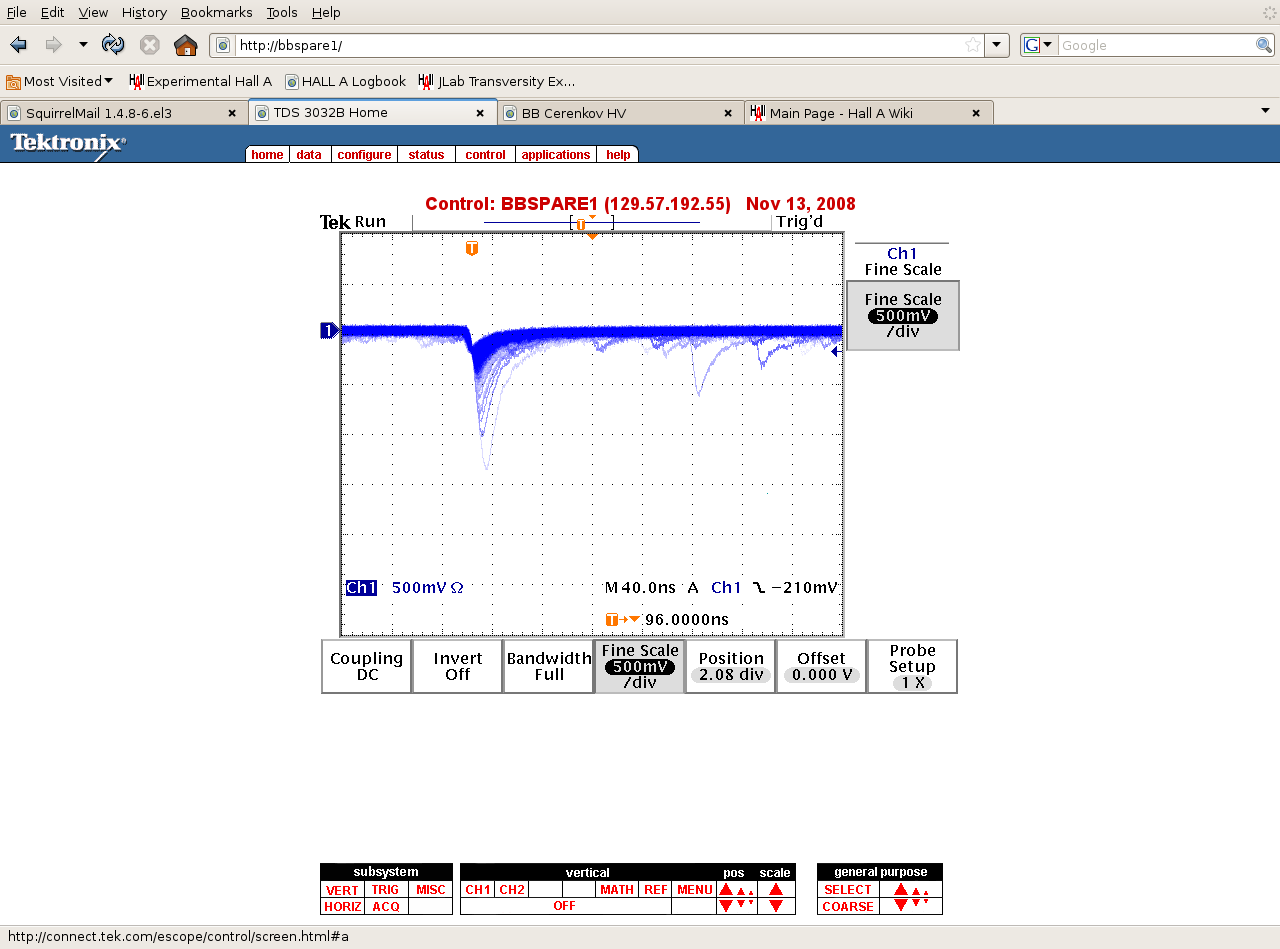Click the large general purpose up arrow
The height and width of the screenshot is (949, 1280).
pyautogui.click(x=901, y=889)
